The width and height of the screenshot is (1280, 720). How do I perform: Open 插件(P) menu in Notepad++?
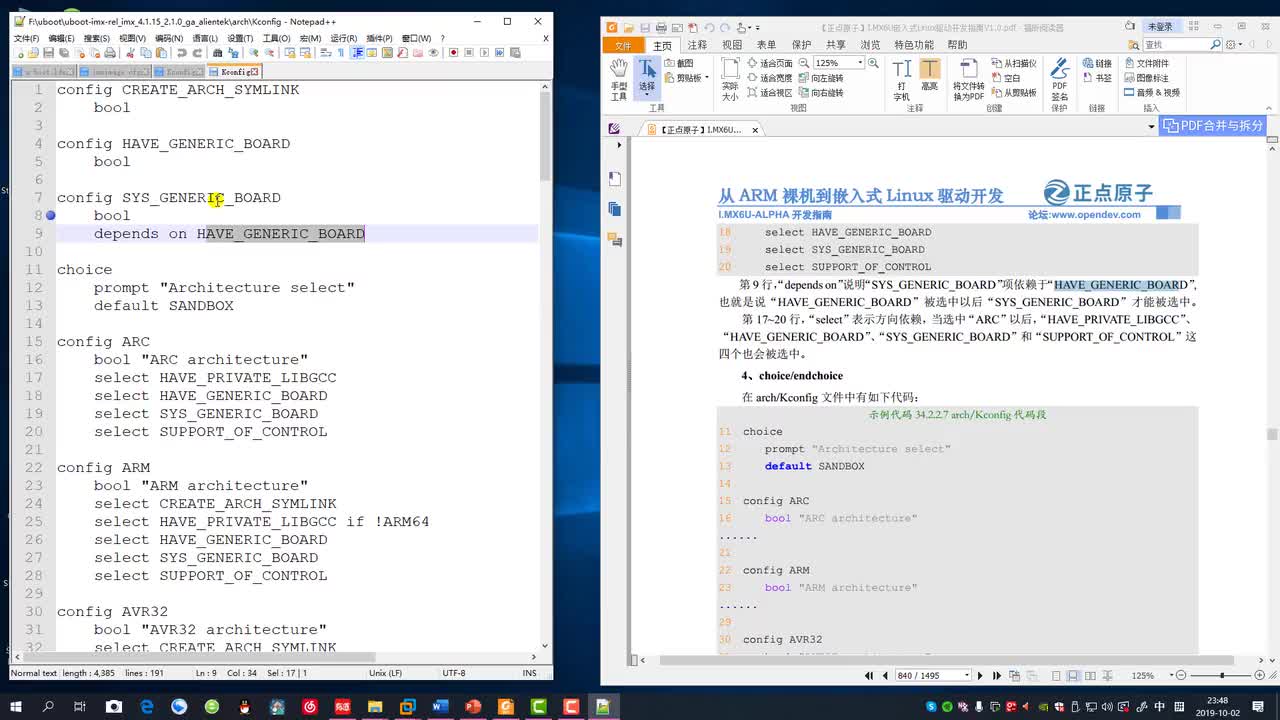(x=379, y=38)
